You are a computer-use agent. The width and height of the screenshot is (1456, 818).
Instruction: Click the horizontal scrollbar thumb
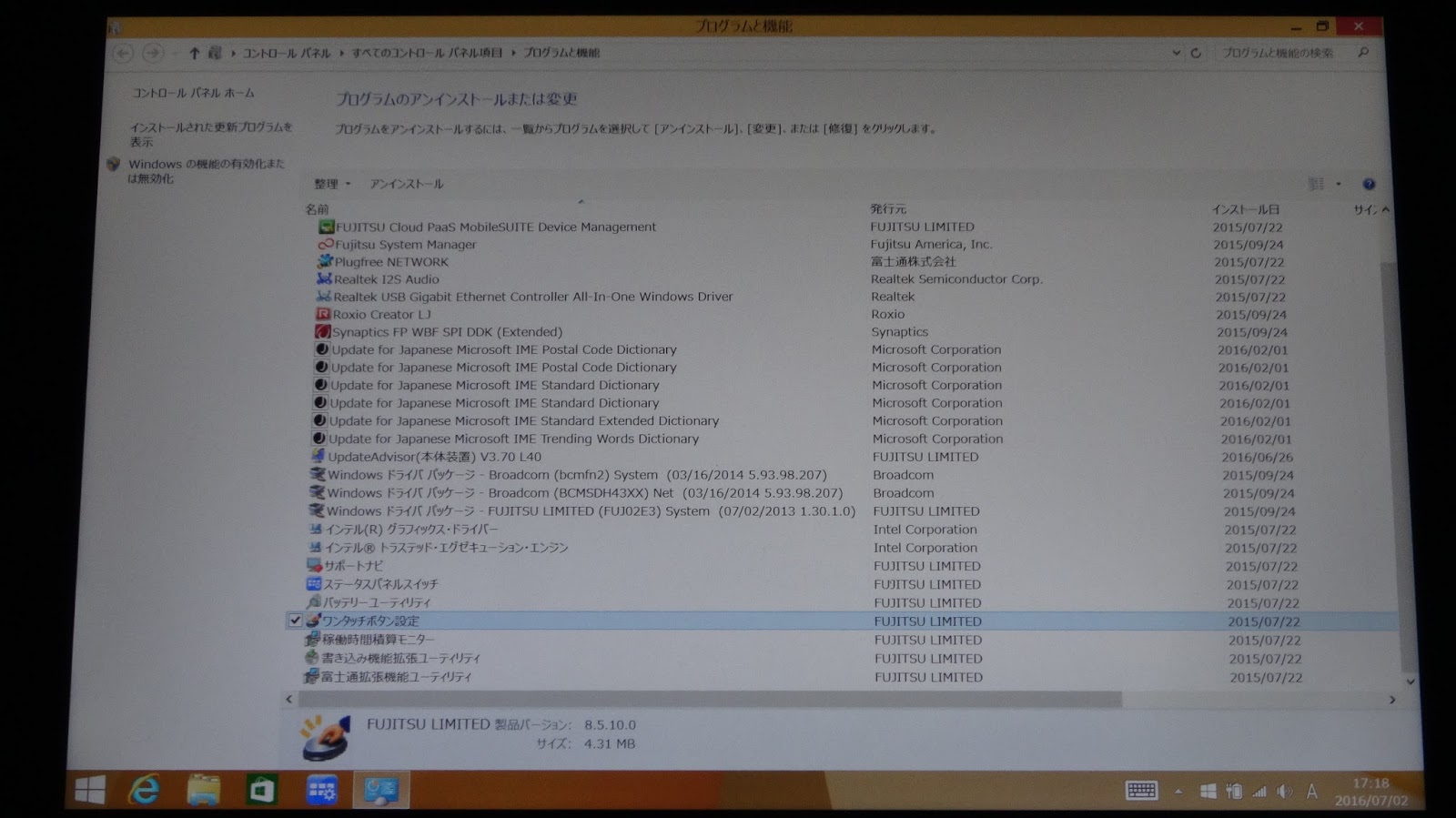click(710, 700)
